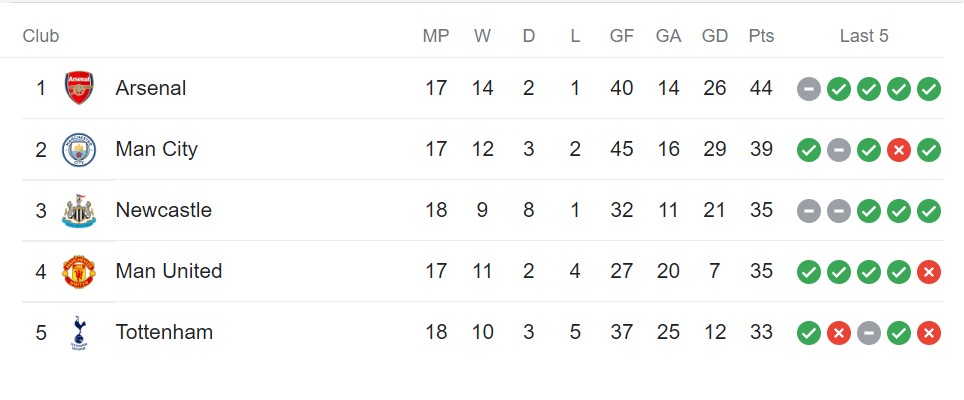Select the Newcastle team name

point(164,211)
